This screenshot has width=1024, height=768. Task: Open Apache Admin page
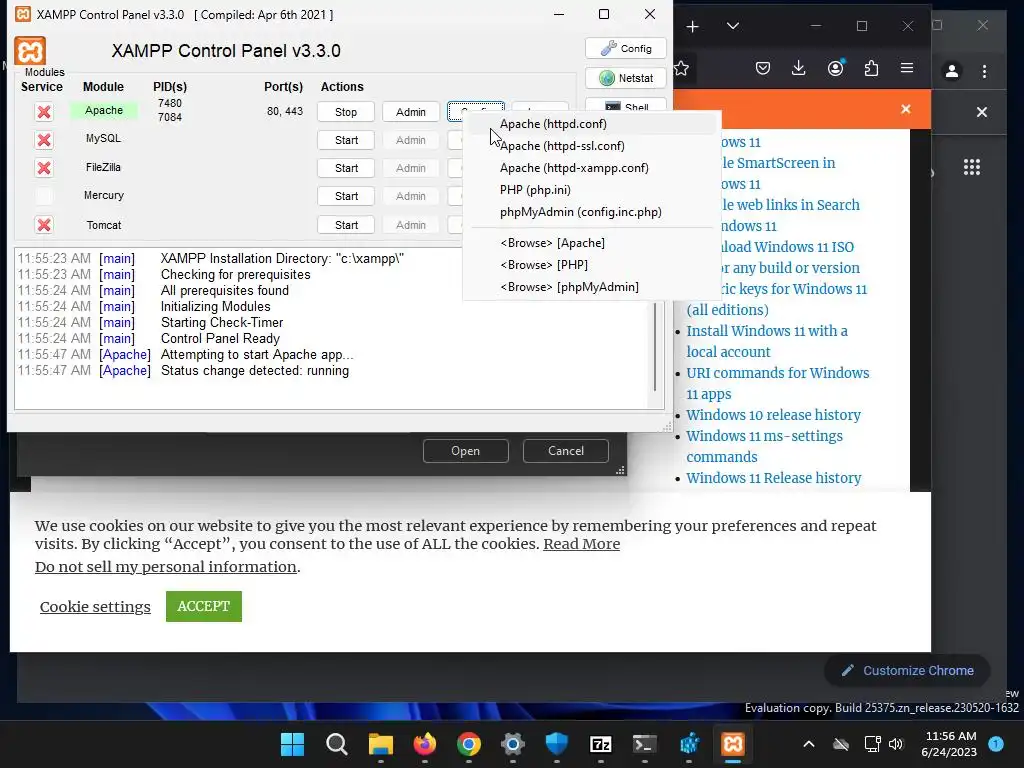(411, 112)
